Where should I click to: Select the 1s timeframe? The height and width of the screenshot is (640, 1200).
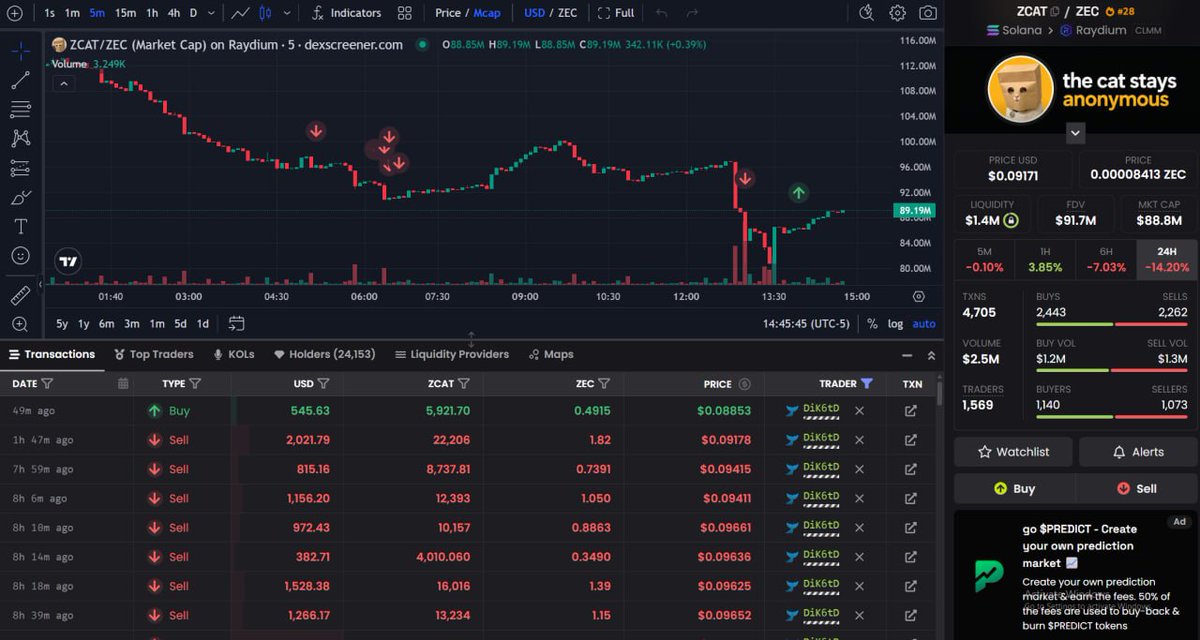click(50, 13)
